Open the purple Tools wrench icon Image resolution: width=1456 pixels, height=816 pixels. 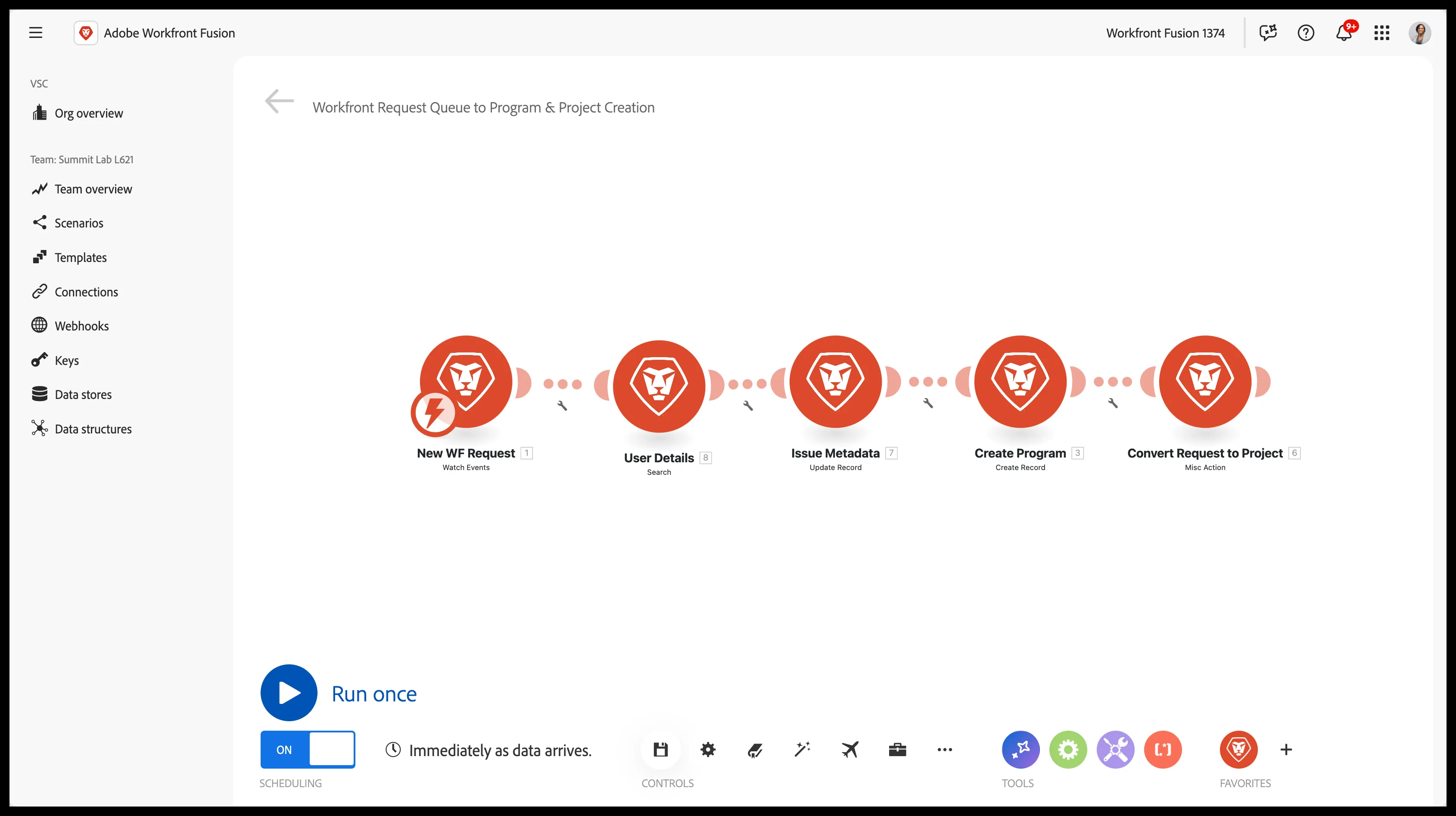click(x=1115, y=750)
